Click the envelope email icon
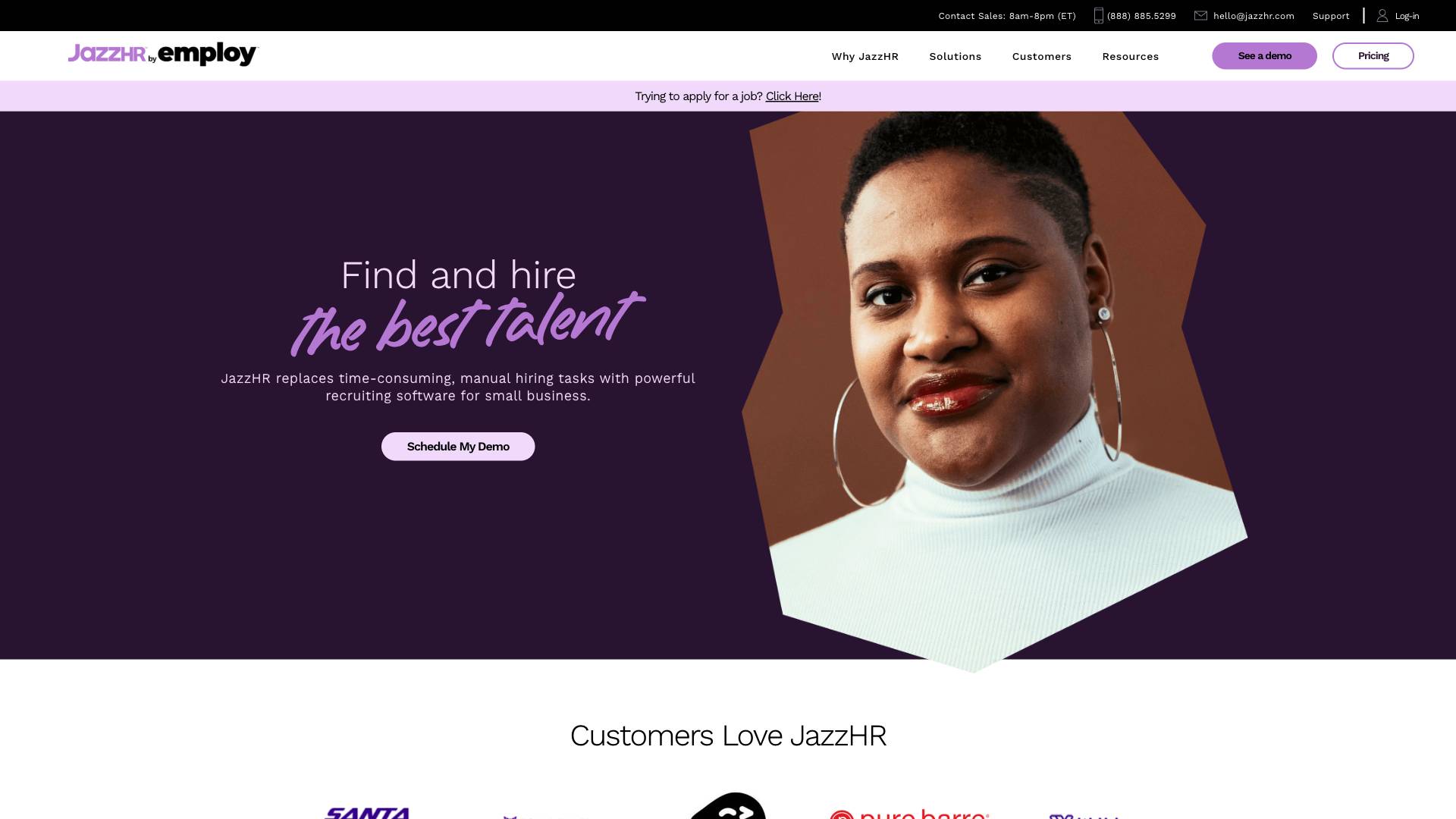 point(1200,16)
